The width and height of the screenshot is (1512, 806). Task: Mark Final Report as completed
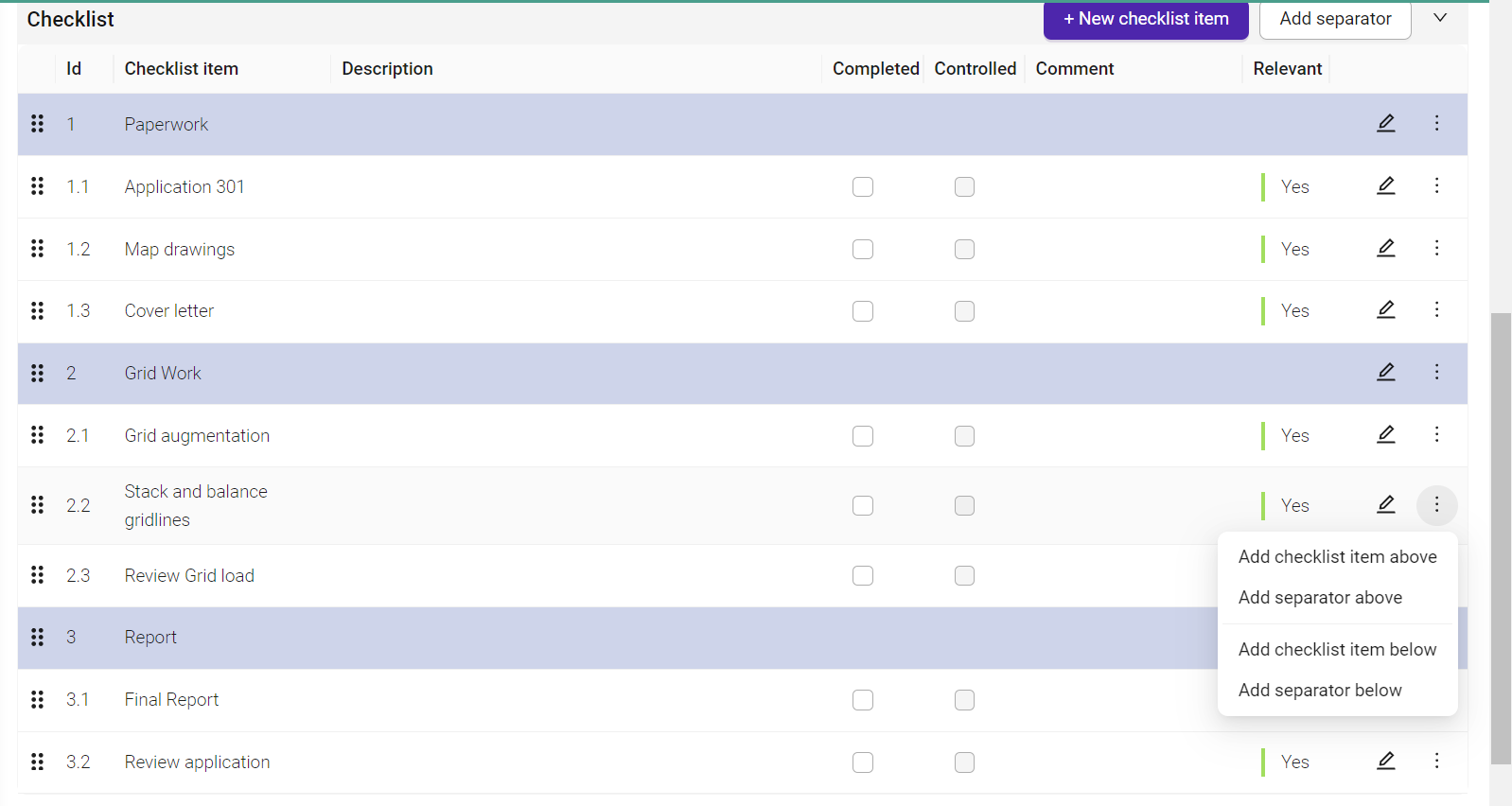862,700
